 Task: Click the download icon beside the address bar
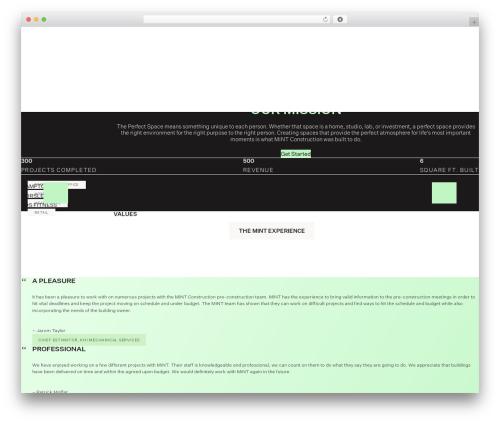340,19
